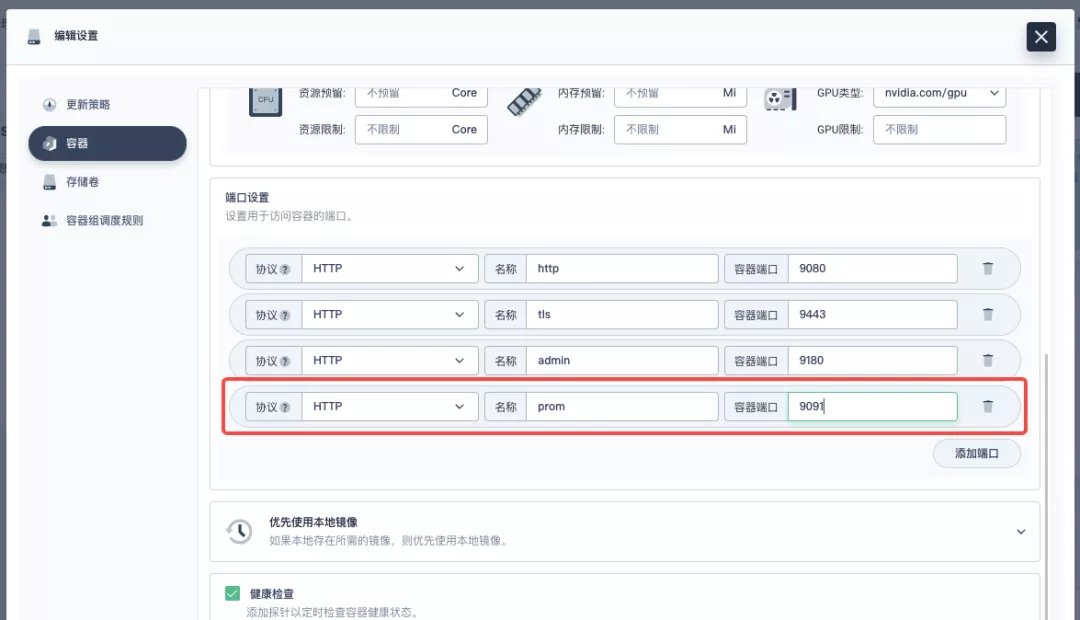Delete the tls port row trash icon
The height and width of the screenshot is (620, 1080).
988,315
